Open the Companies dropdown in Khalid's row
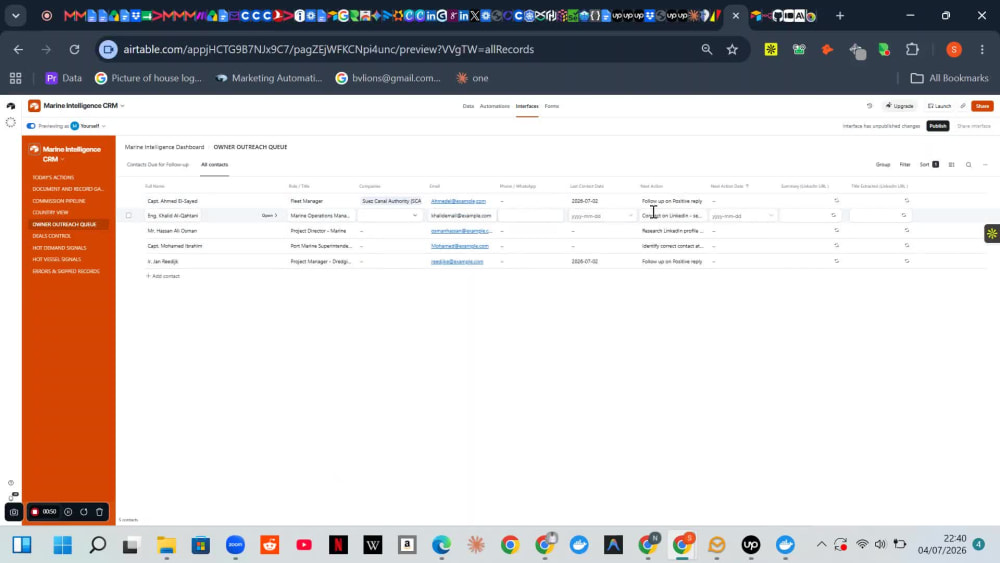 coord(388,216)
